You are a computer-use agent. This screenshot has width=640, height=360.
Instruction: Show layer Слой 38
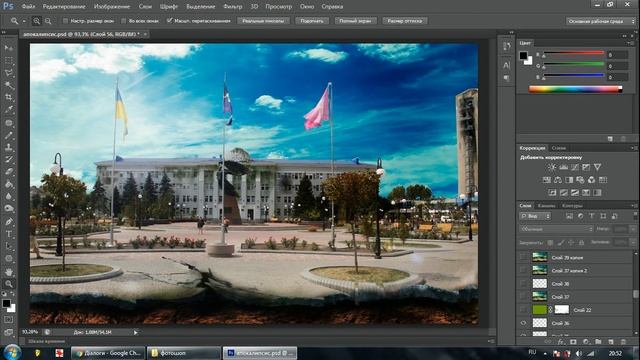pyautogui.click(x=523, y=283)
